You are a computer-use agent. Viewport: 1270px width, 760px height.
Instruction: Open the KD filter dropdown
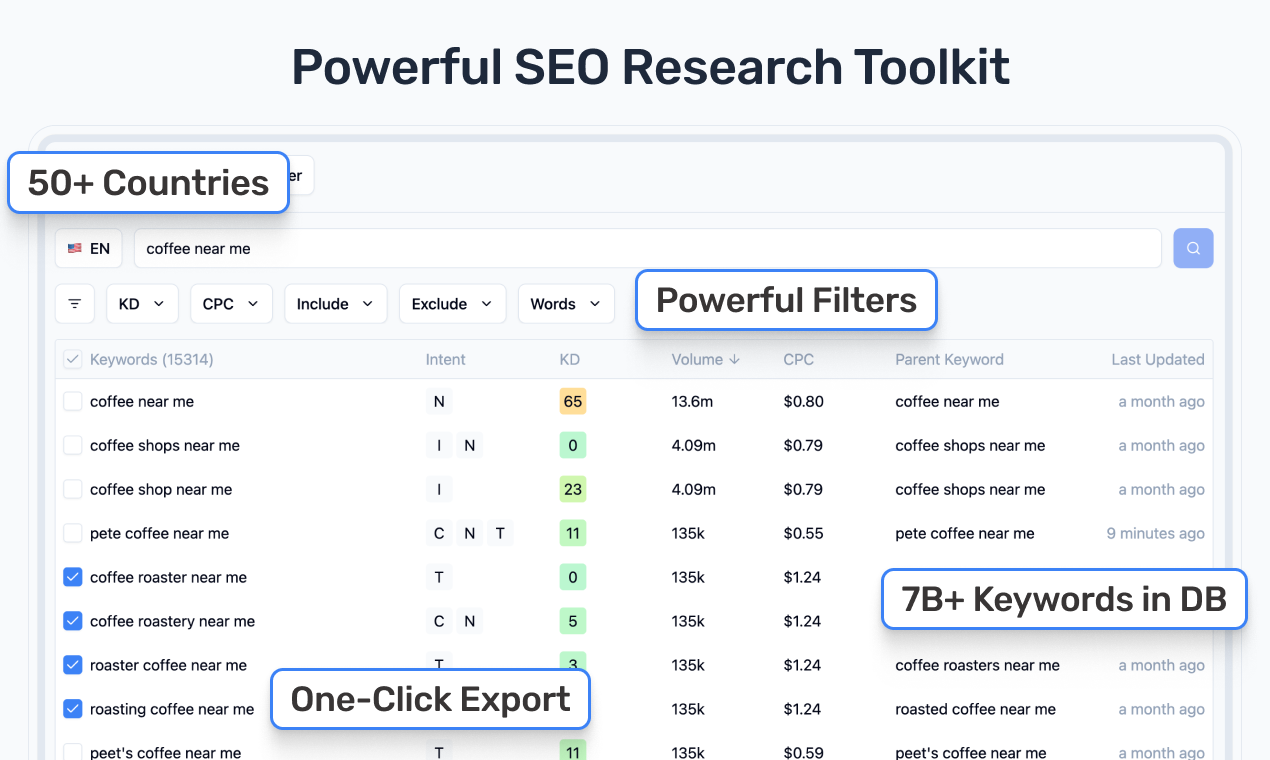(142, 304)
